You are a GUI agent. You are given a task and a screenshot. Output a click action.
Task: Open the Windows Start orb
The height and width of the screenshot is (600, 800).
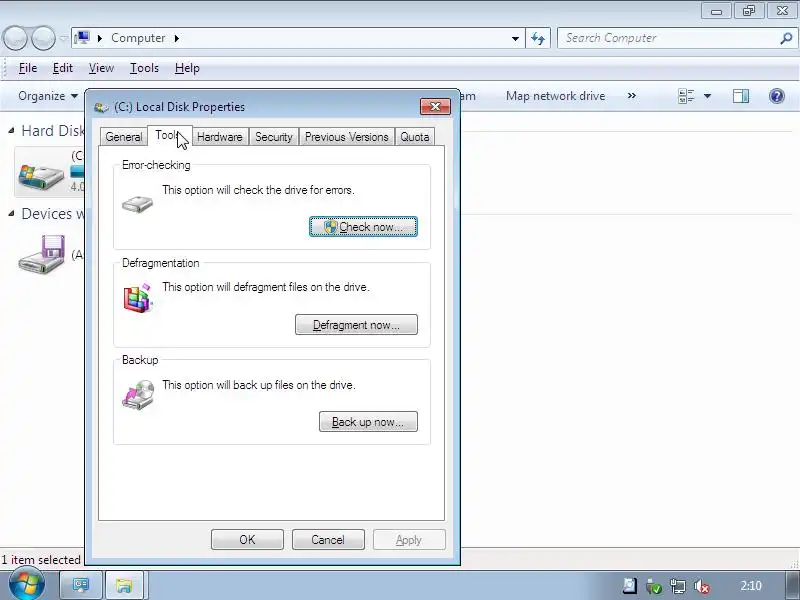point(26,583)
